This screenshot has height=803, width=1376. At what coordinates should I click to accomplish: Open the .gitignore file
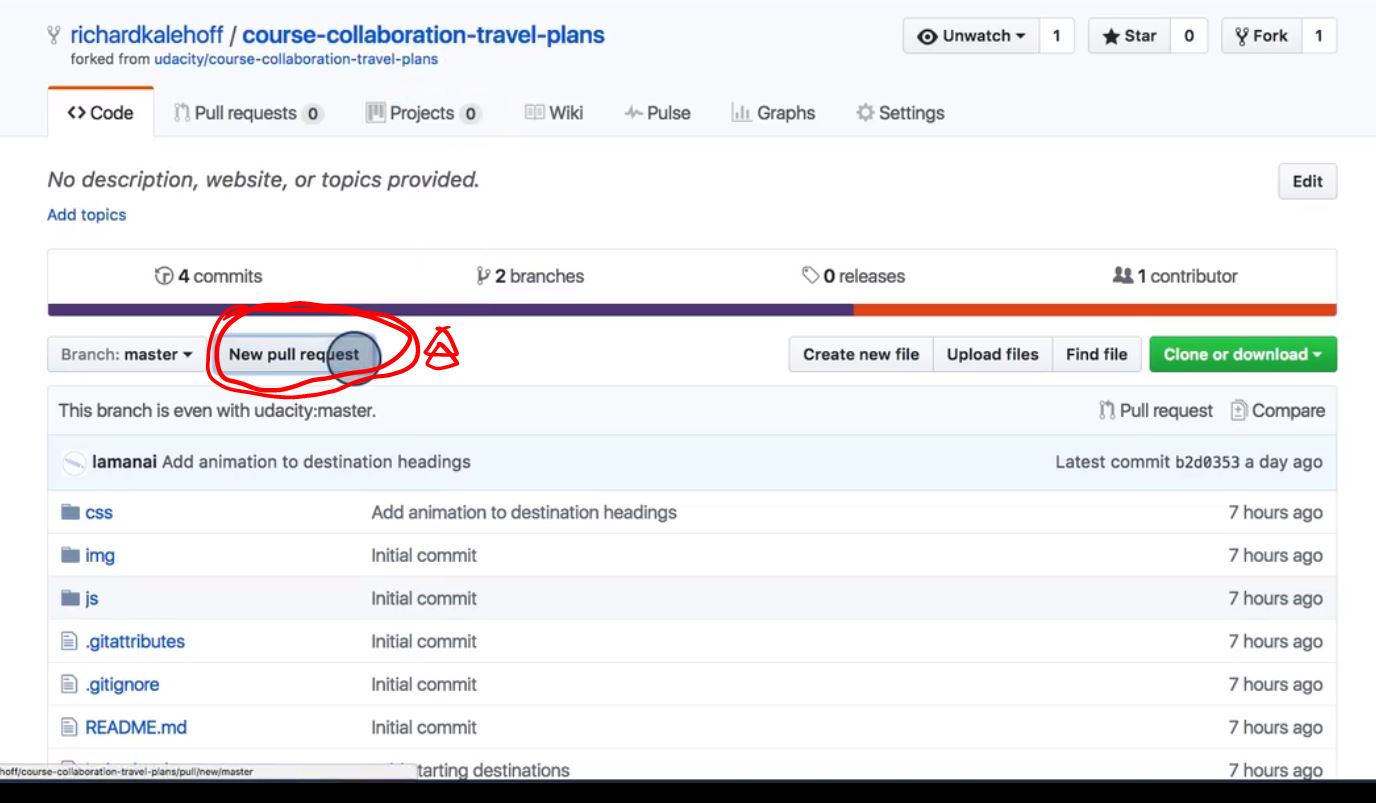point(122,685)
